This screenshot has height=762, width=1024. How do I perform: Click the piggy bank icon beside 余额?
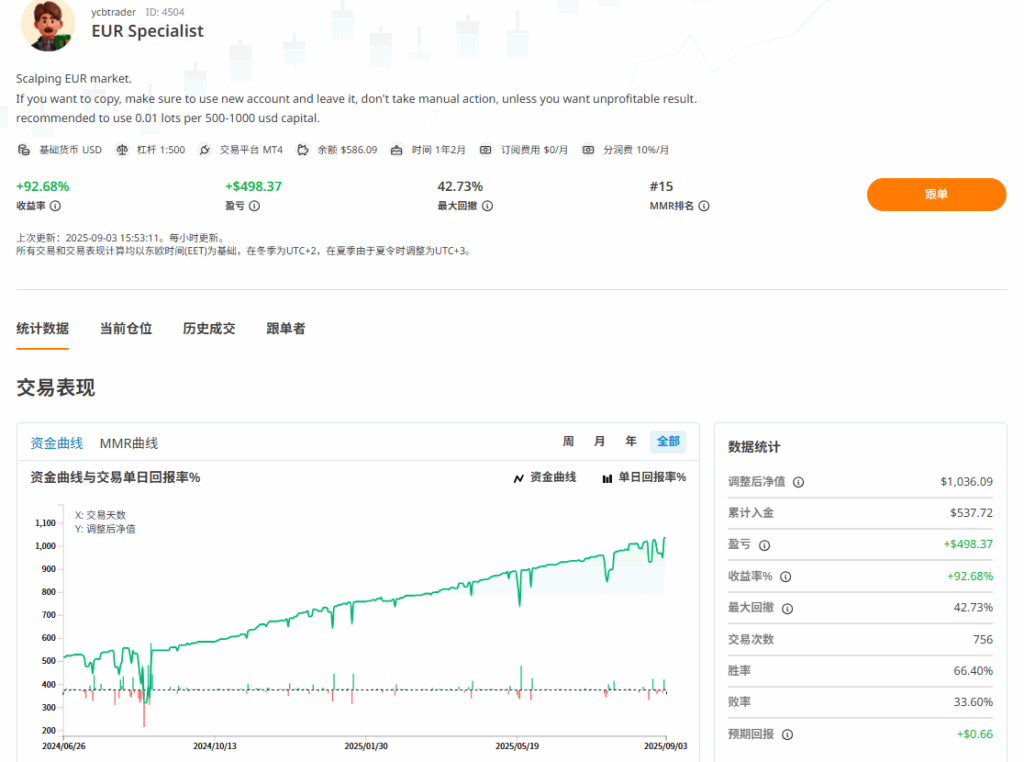[x=303, y=150]
